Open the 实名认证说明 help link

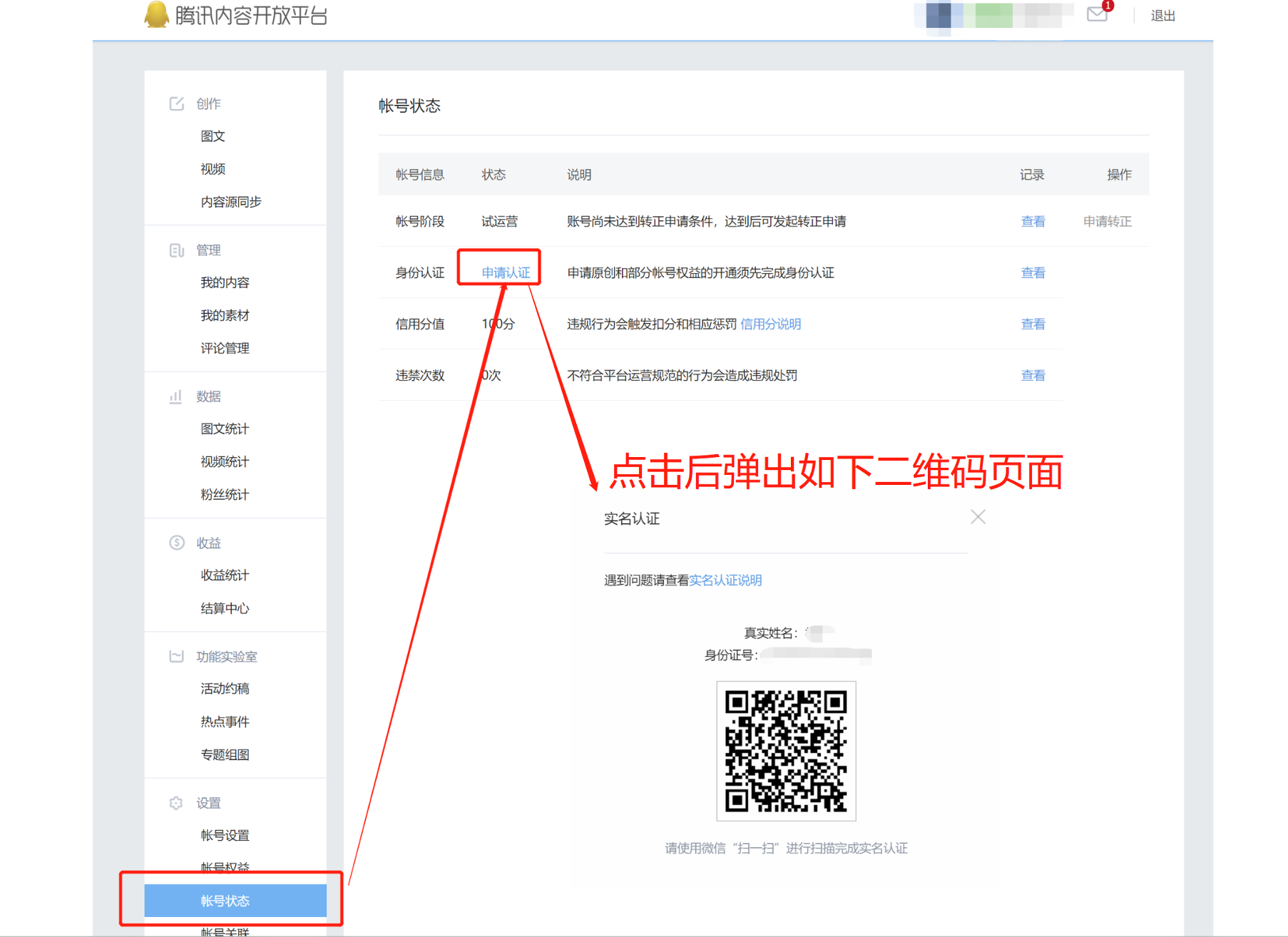pos(725,580)
